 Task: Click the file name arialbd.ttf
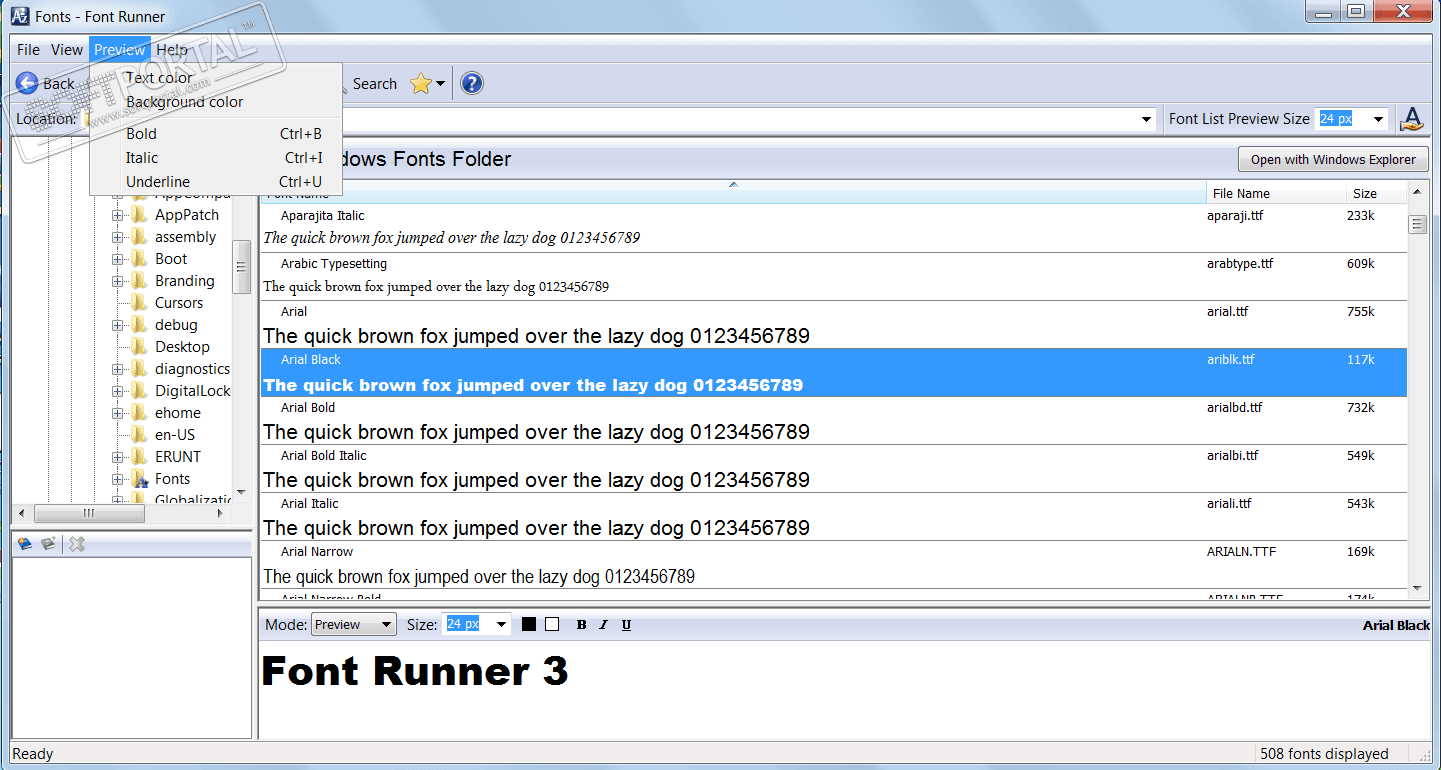pyautogui.click(x=1235, y=408)
